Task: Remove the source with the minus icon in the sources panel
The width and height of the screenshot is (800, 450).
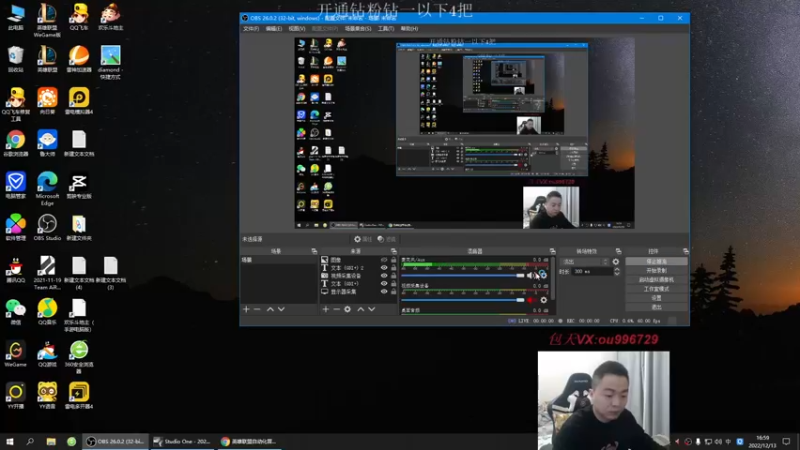Action: click(x=337, y=309)
